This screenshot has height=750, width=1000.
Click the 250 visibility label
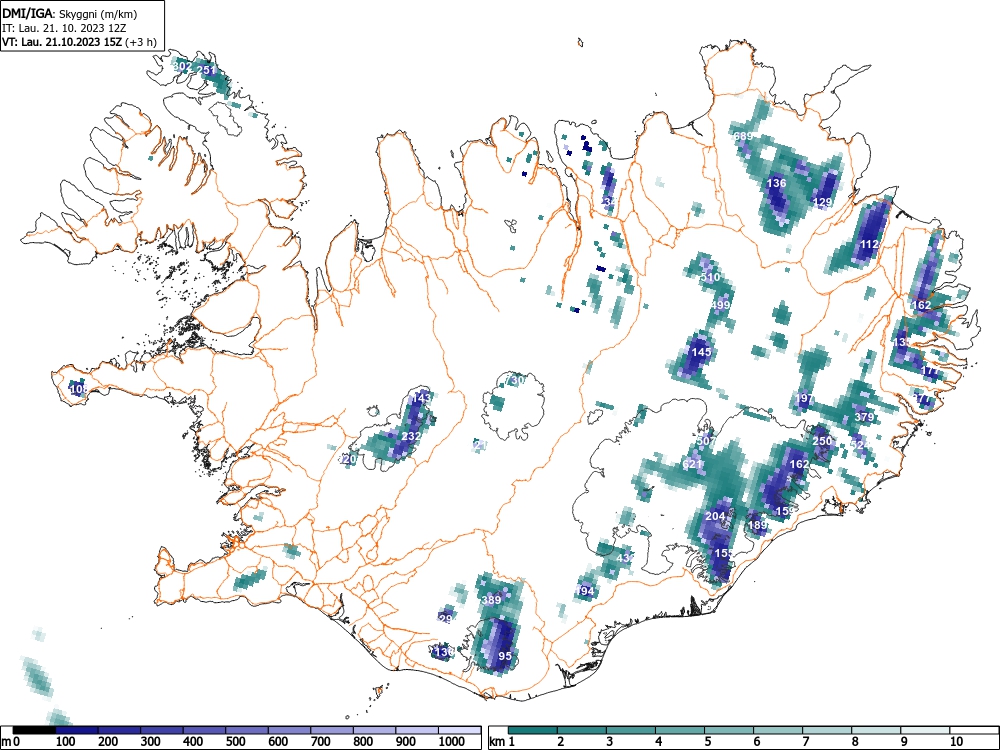point(823,441)
